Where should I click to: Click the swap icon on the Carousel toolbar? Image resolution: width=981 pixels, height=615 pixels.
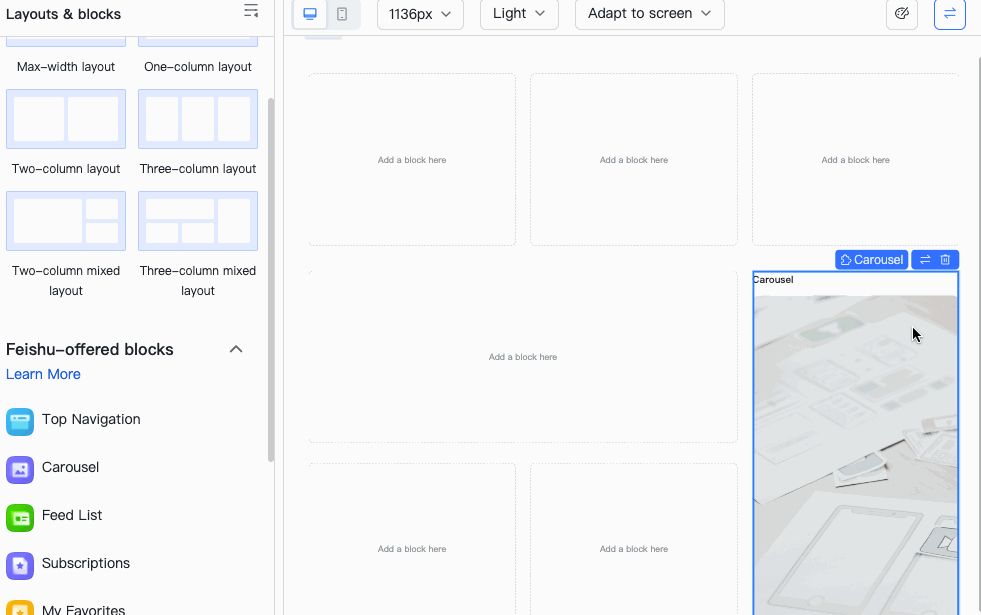pos(925,259)
